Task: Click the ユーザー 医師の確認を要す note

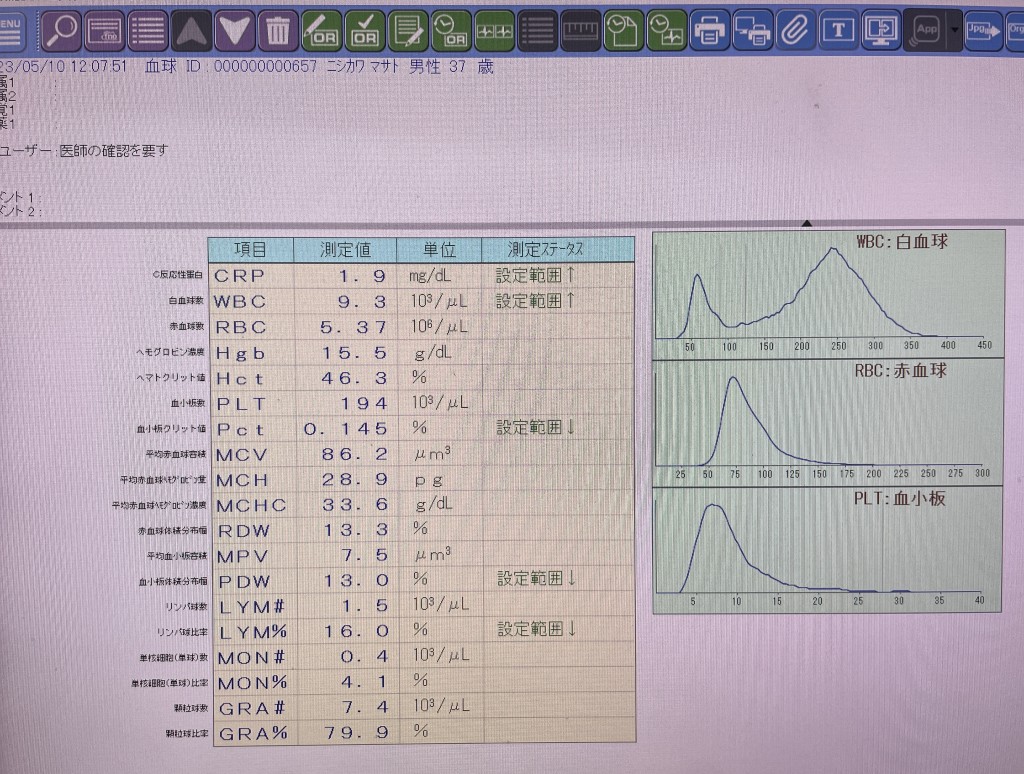Action: (84, 150)
